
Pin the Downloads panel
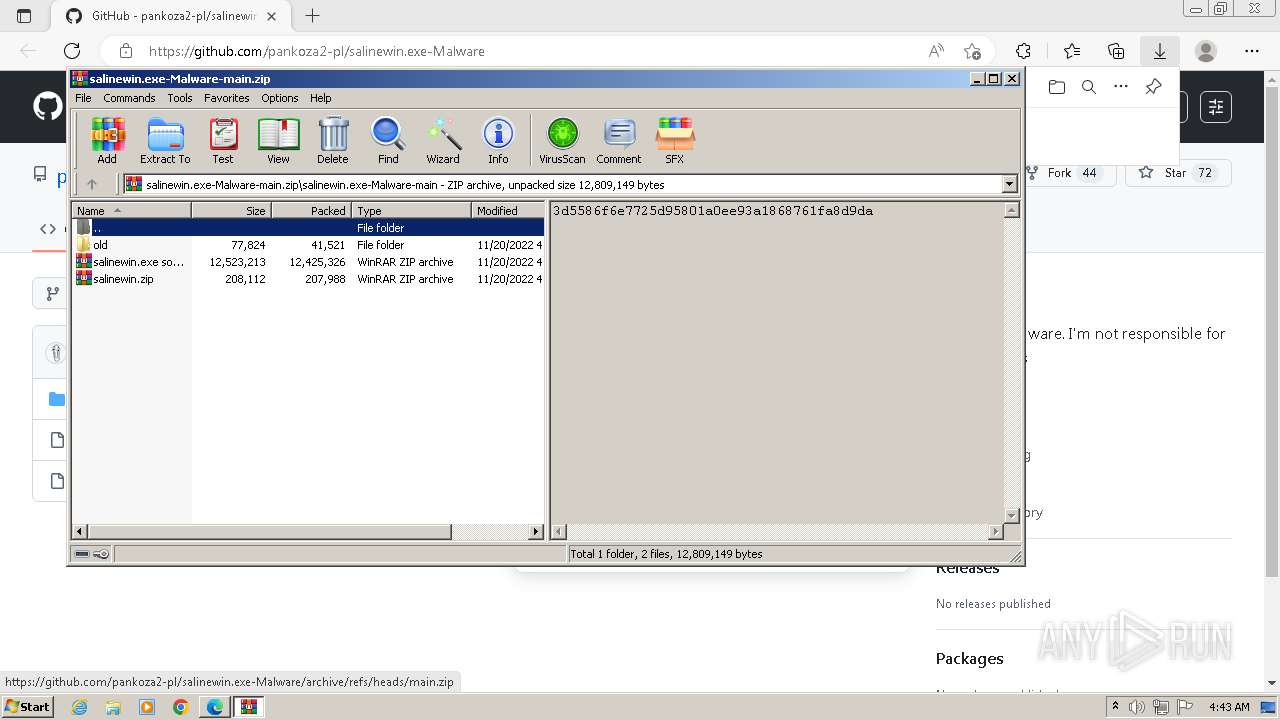pyautogui.click(x=1153, y=87)
